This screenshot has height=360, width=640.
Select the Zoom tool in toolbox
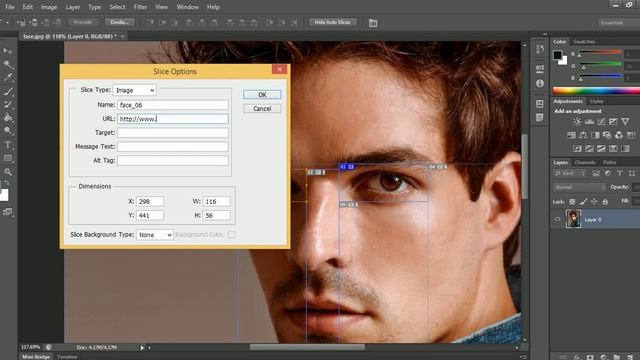pyautogui.click(x=8, y=172)
